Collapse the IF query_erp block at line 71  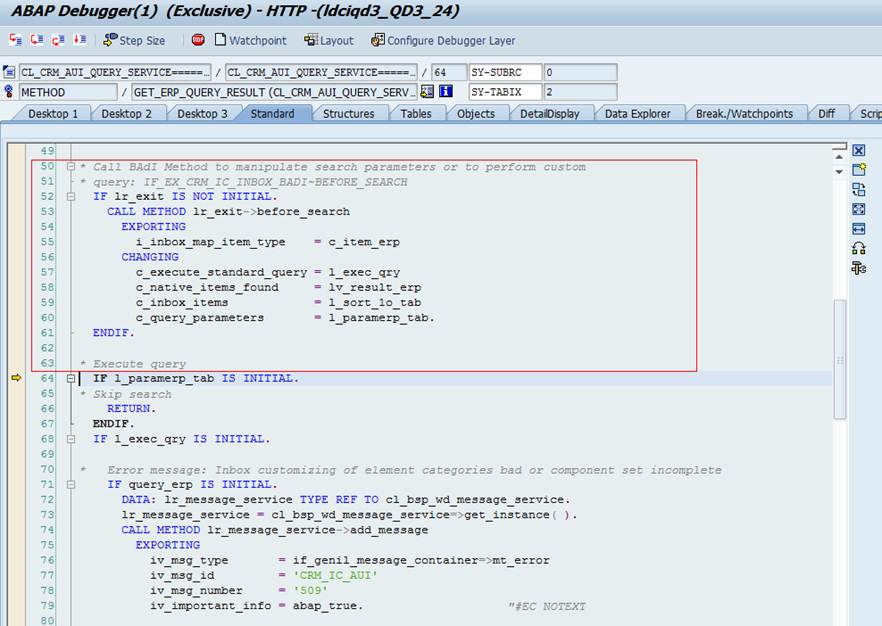(x=71, y=485)
